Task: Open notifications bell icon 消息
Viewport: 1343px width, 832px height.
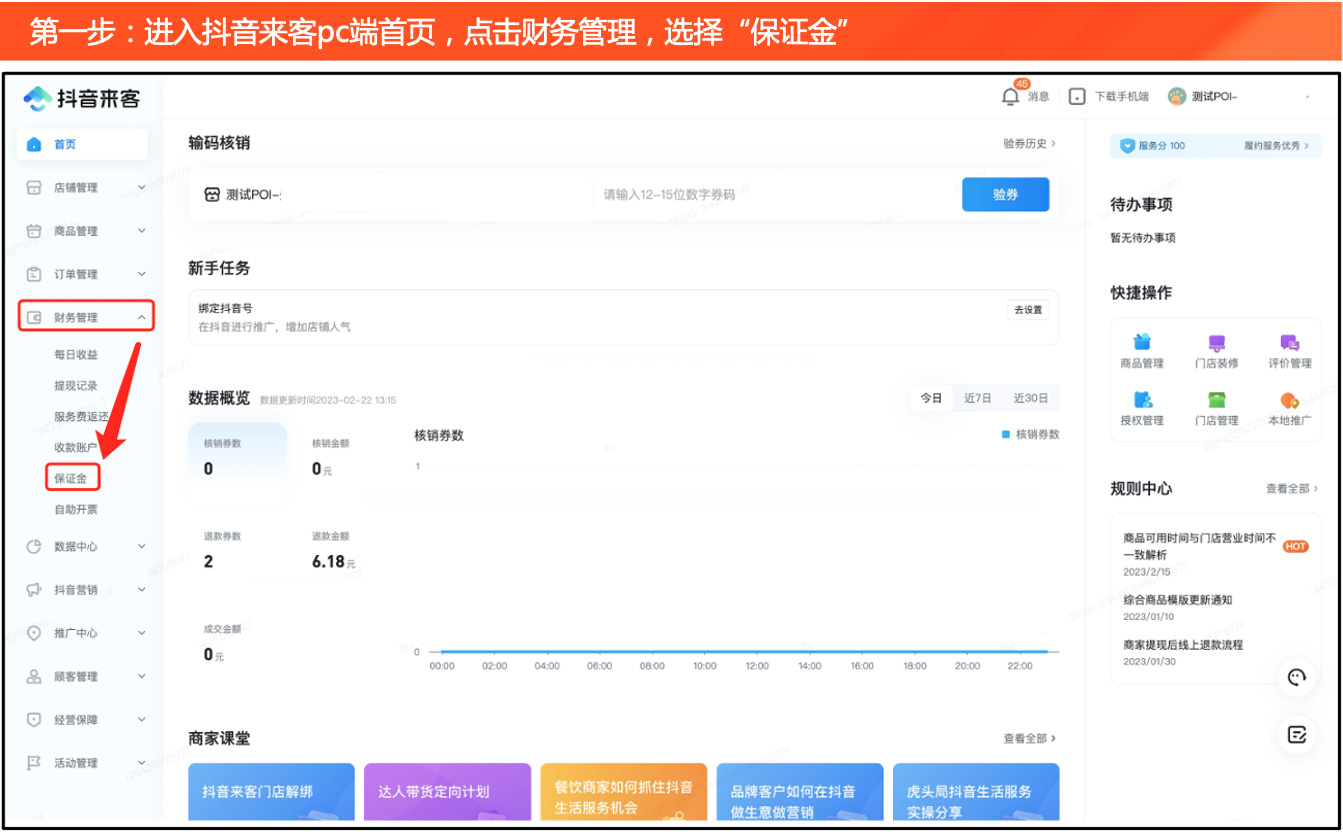Action: click(x=1011, y=96)
